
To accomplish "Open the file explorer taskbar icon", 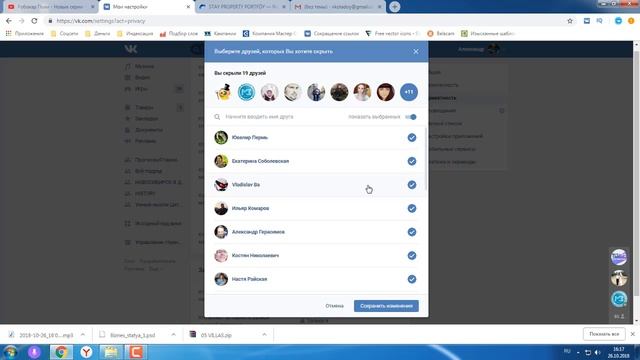I will [x=111, y=352].
